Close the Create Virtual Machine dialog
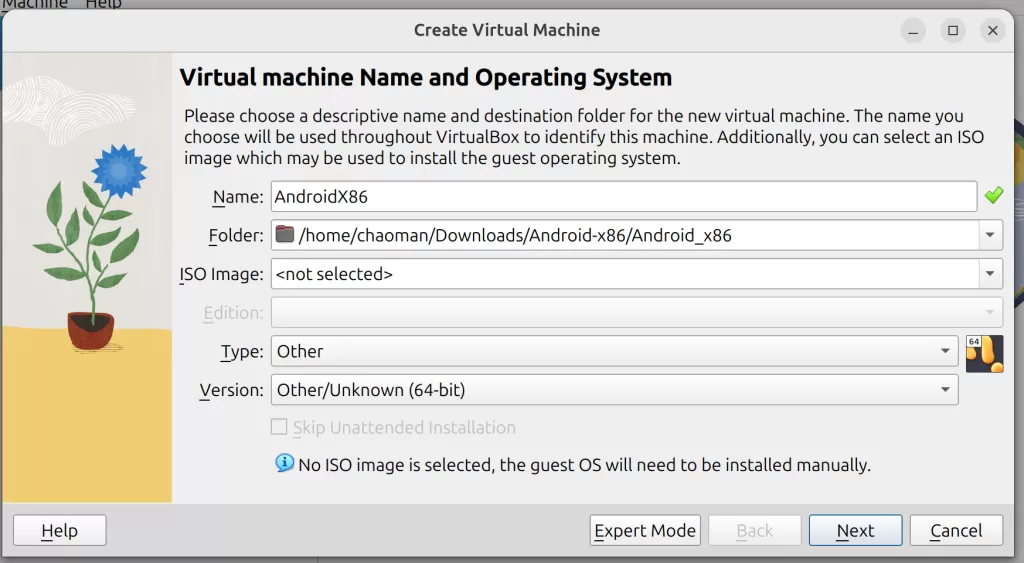1024x563 pixels. pyautogui.click(x=992, y=31)
